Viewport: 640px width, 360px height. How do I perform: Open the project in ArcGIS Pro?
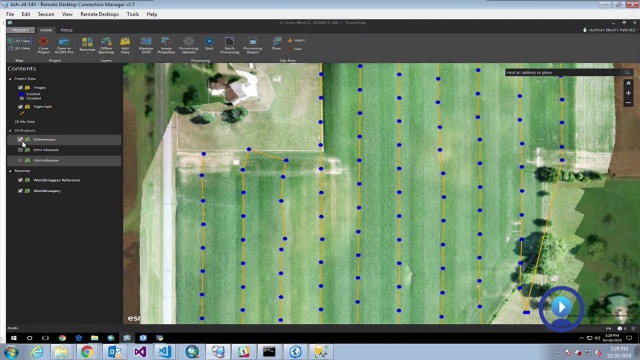pyautogui.click(x=64, y=45)
